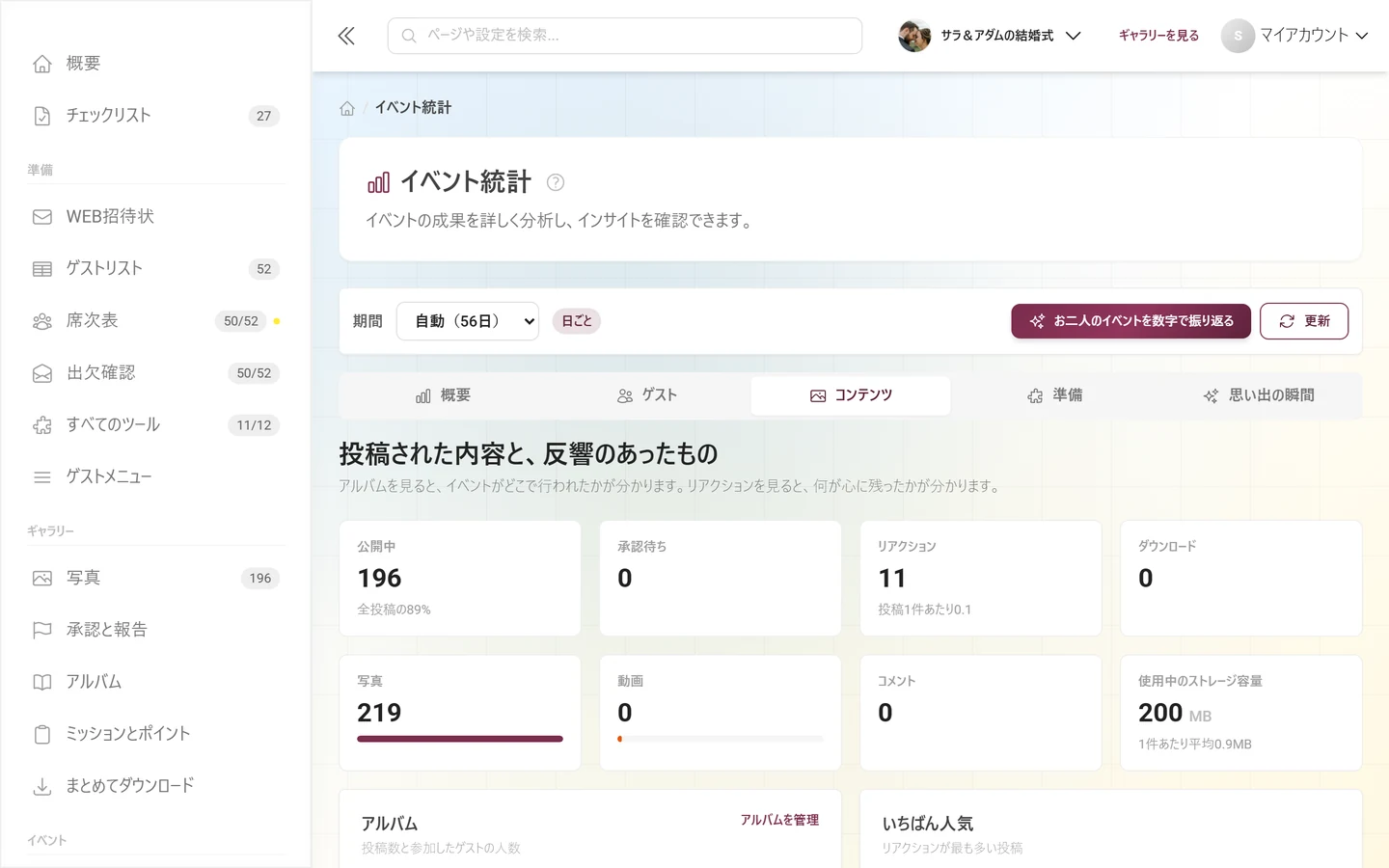
Task: Toggle the 日ごと granularity chip
Action: [577, 321]
